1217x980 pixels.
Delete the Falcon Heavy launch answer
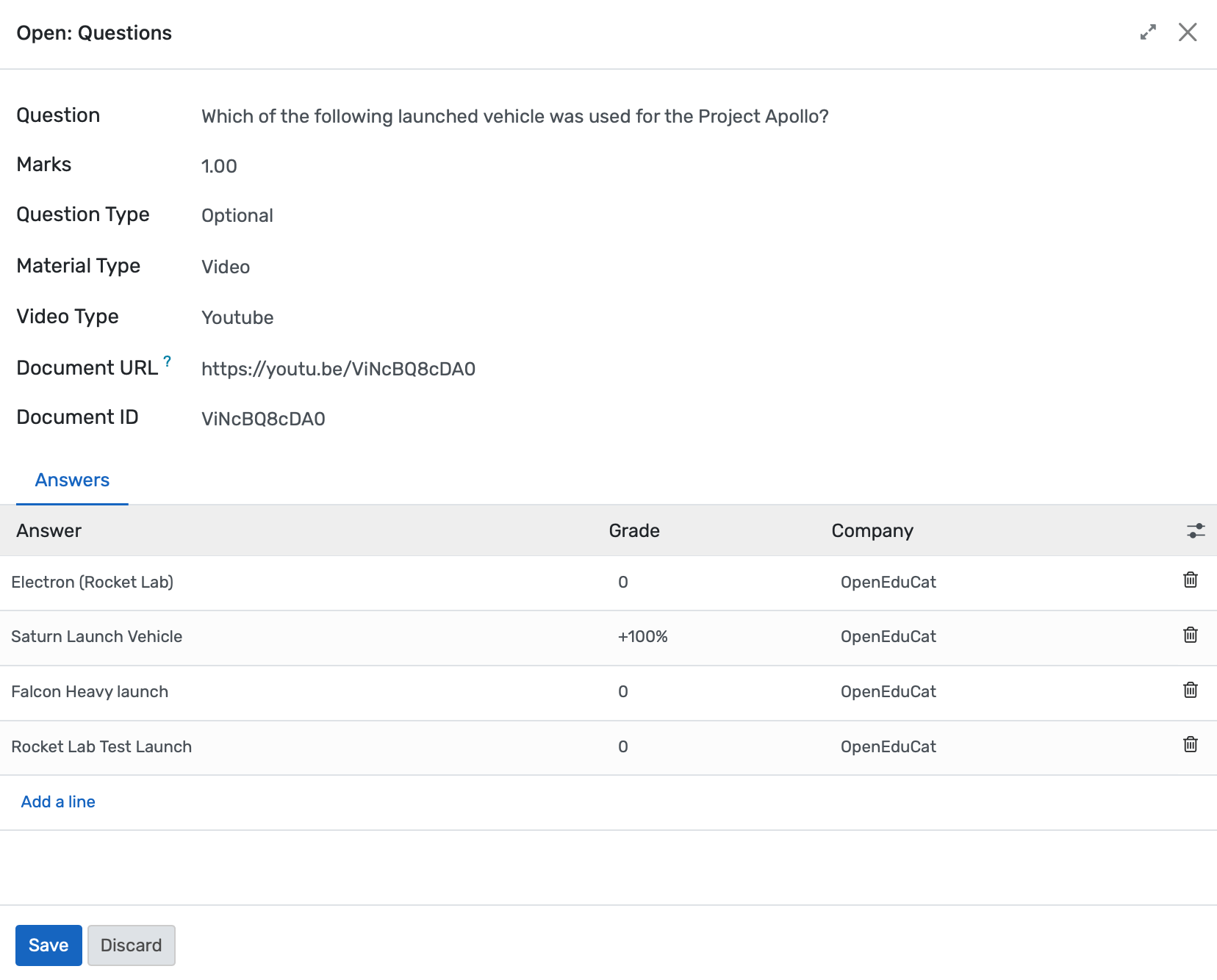click(1191, 690)
